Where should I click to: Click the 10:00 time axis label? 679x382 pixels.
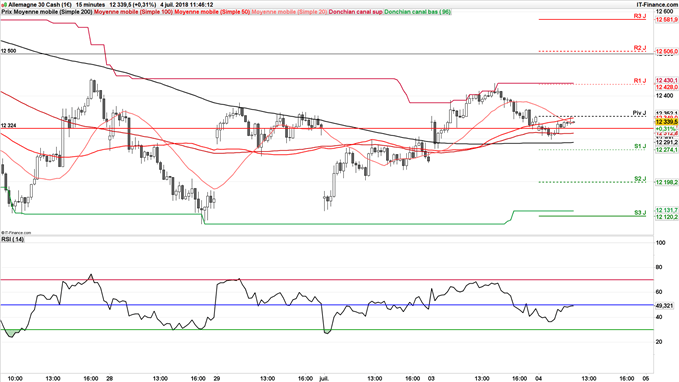(16, 379)
